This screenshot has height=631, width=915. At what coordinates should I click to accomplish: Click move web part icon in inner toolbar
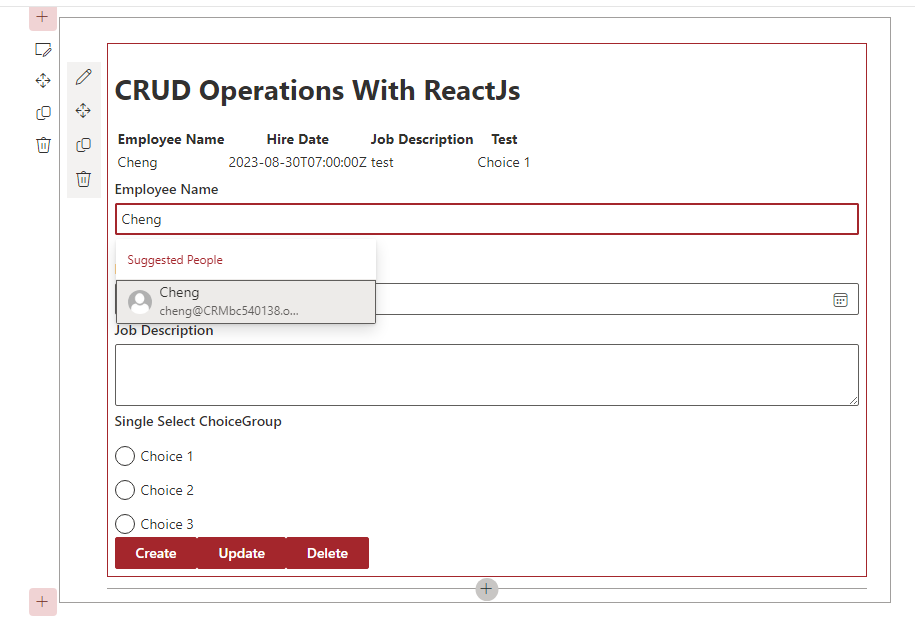[83, 110]
